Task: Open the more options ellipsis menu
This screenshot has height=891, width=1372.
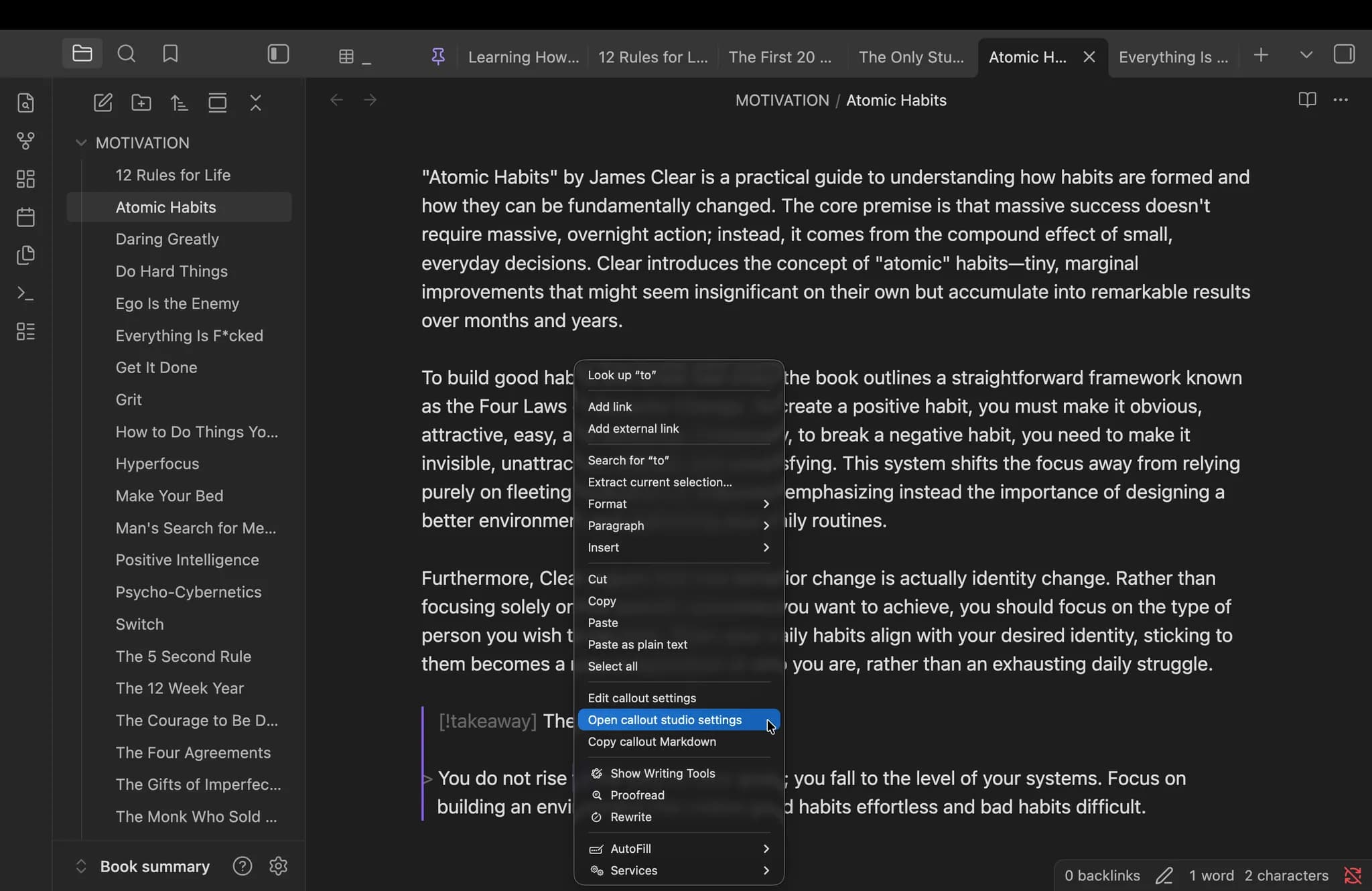Action: [x=1341, y=100]
